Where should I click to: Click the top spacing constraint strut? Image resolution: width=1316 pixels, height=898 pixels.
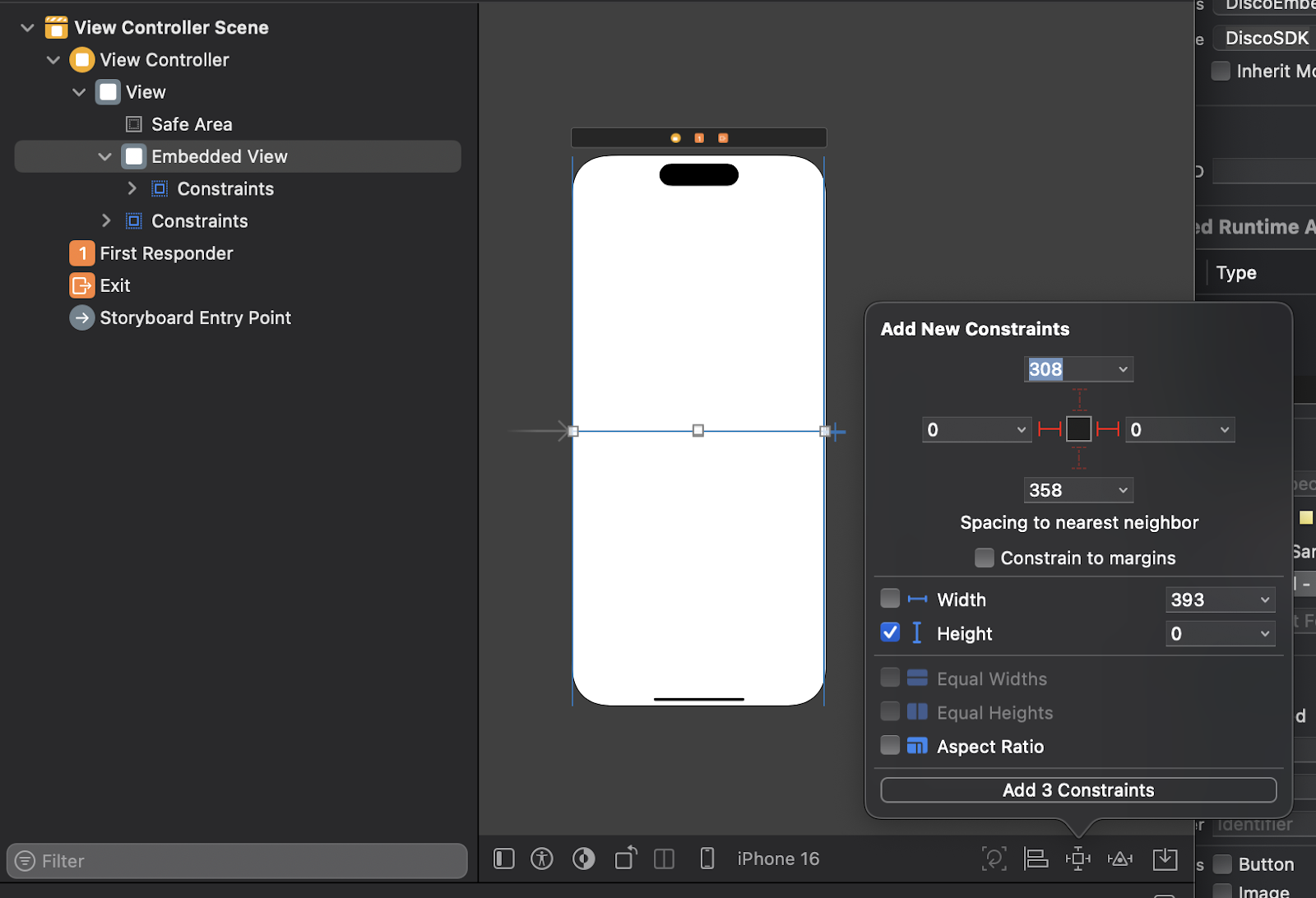[1079, 400]
